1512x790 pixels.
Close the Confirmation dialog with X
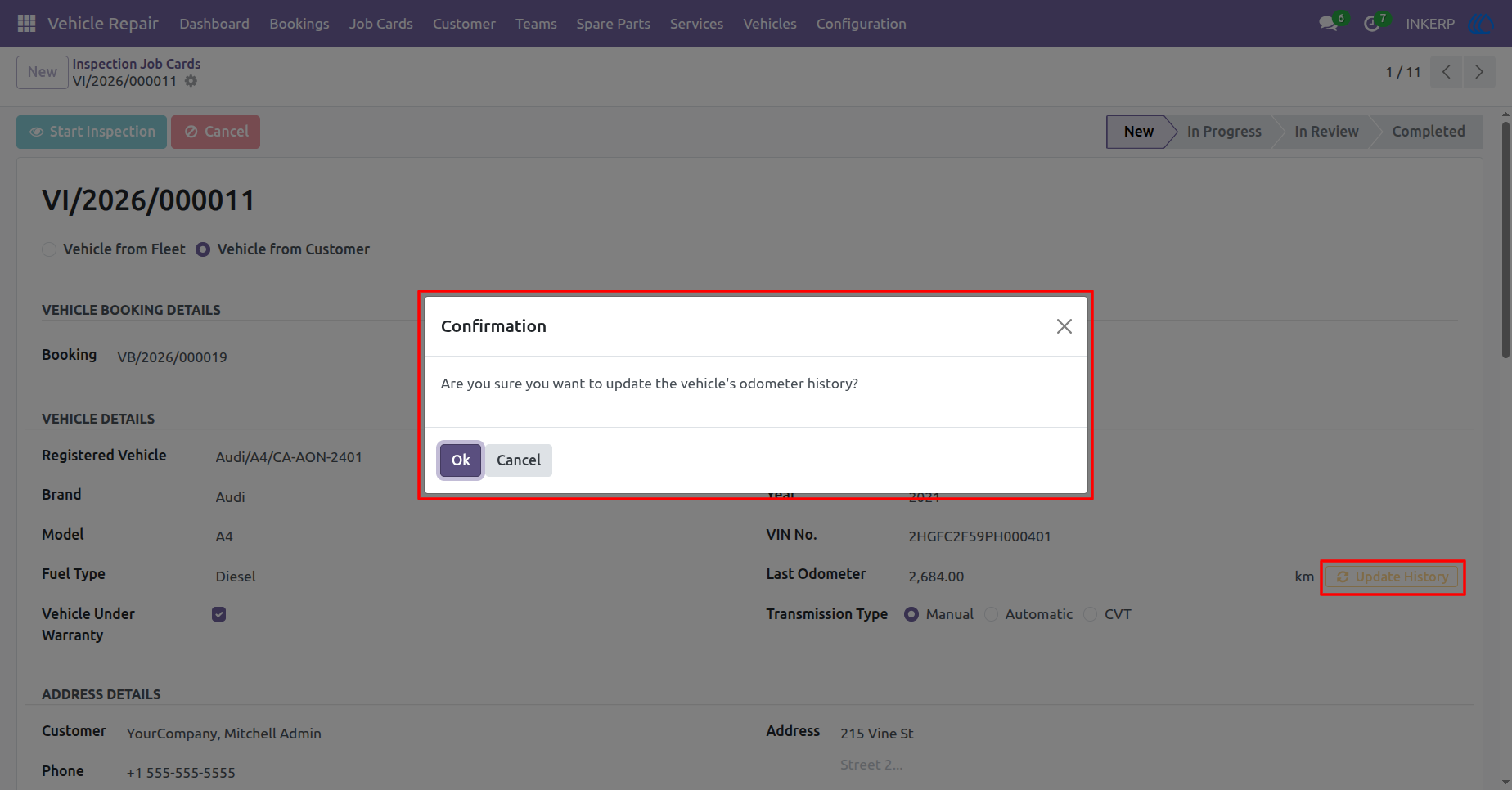point(1064,326)
